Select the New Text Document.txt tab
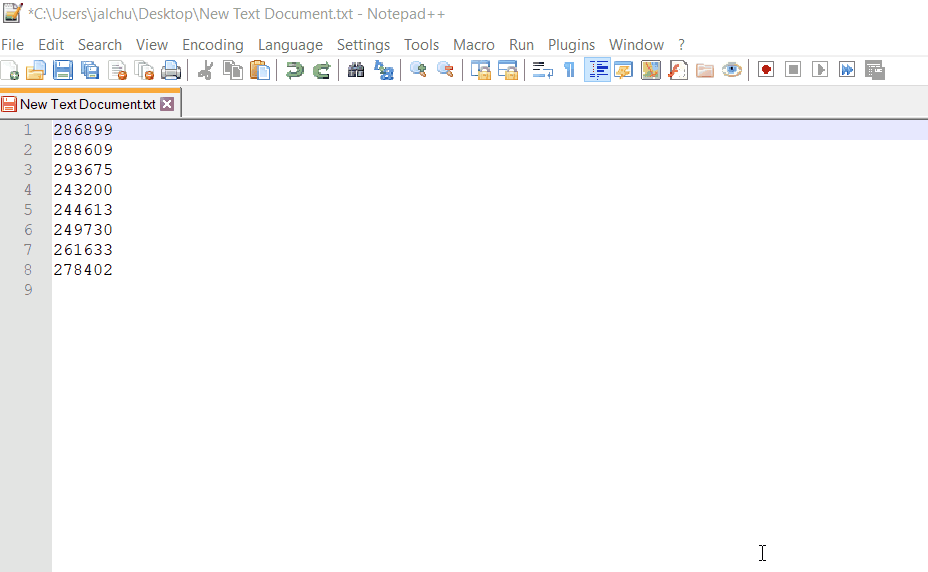928x572 pixels. [88, 104]
